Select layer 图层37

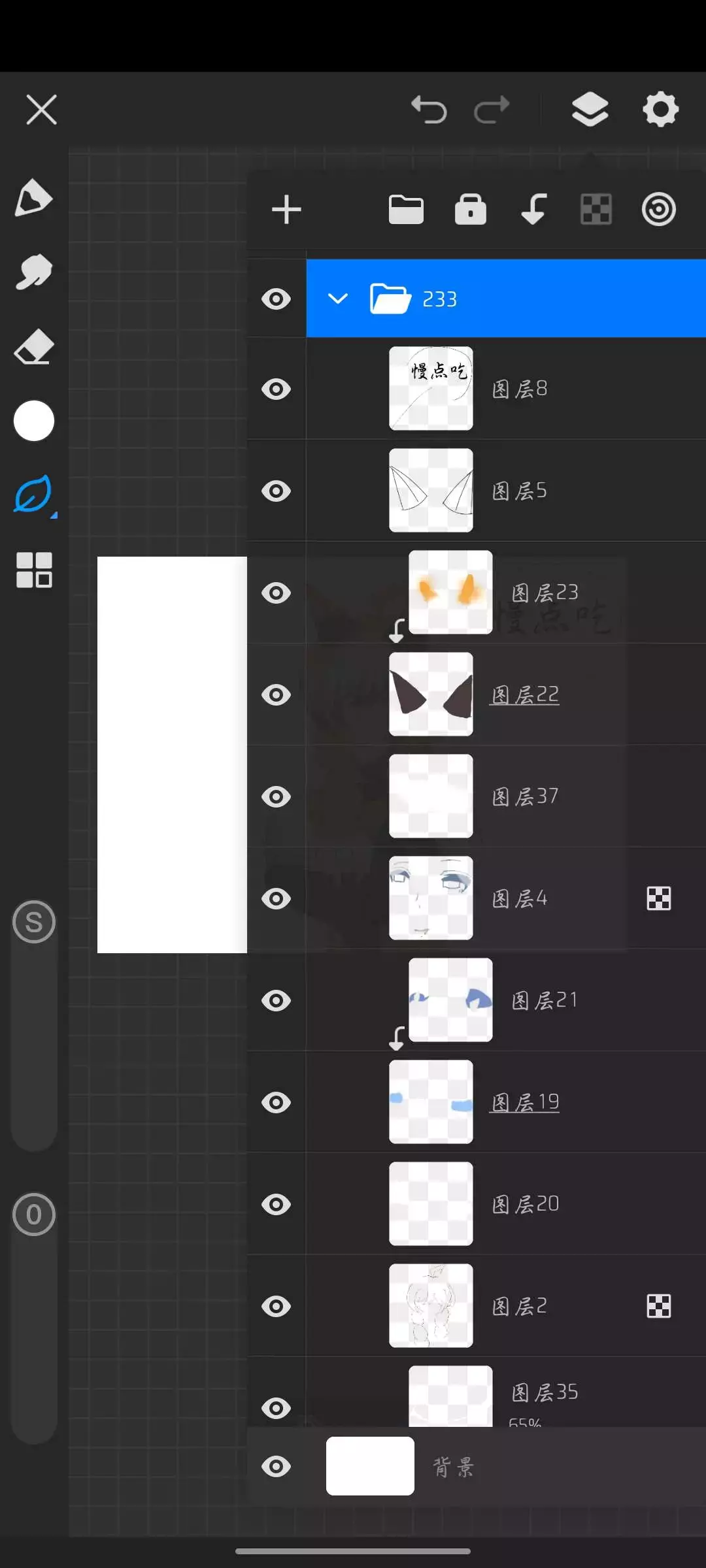point(525,796)
